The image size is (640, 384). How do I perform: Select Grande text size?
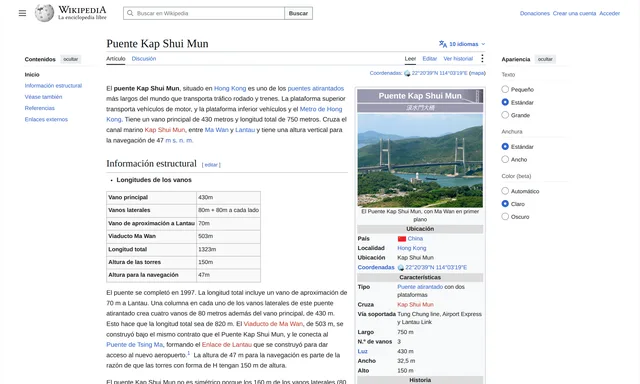505,115
